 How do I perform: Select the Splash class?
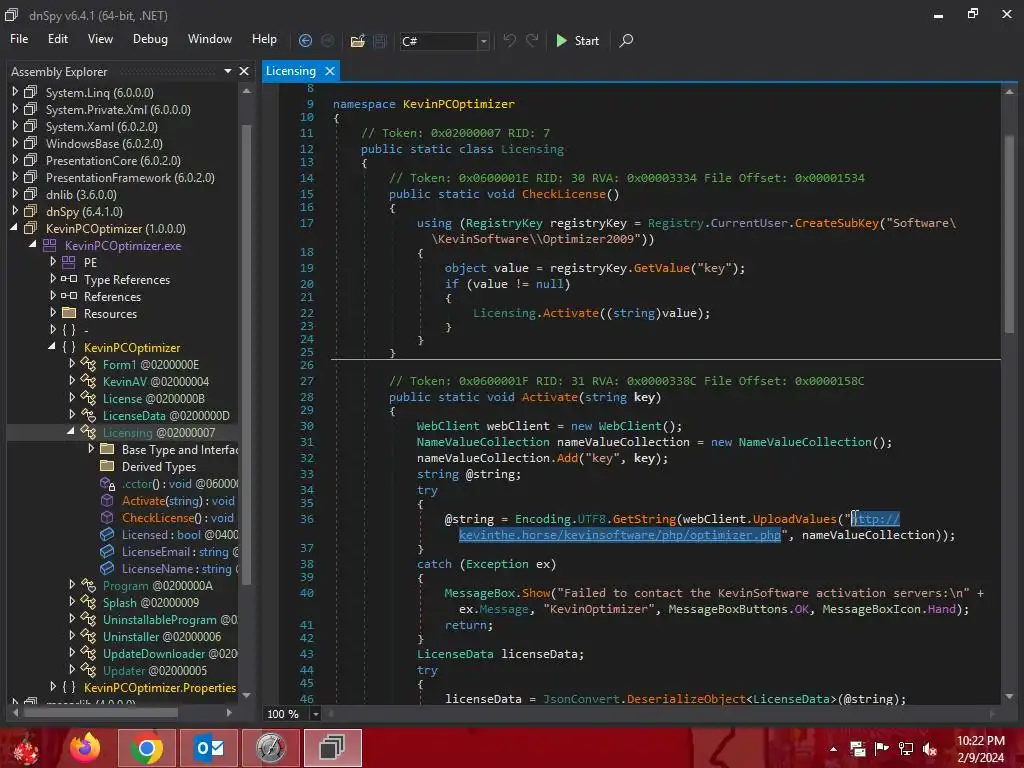[x=151, y=603]
